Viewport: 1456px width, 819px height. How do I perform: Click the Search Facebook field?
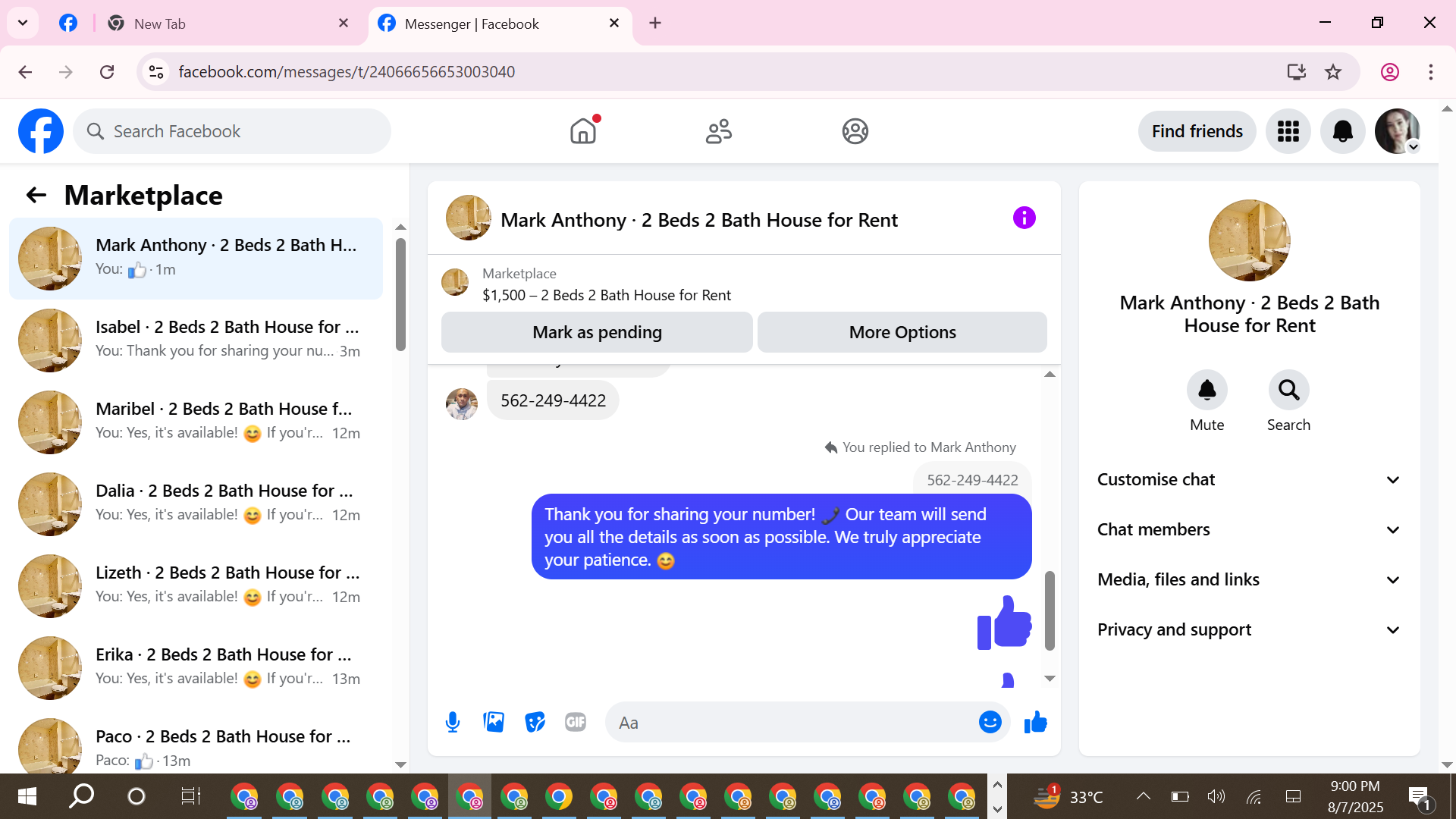click(x=232, y=131)
